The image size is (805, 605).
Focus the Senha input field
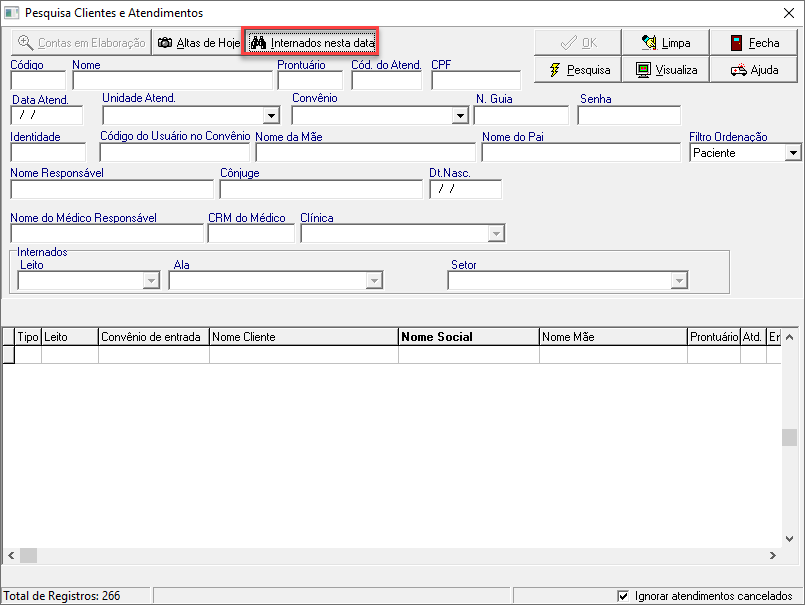point(629,116)
